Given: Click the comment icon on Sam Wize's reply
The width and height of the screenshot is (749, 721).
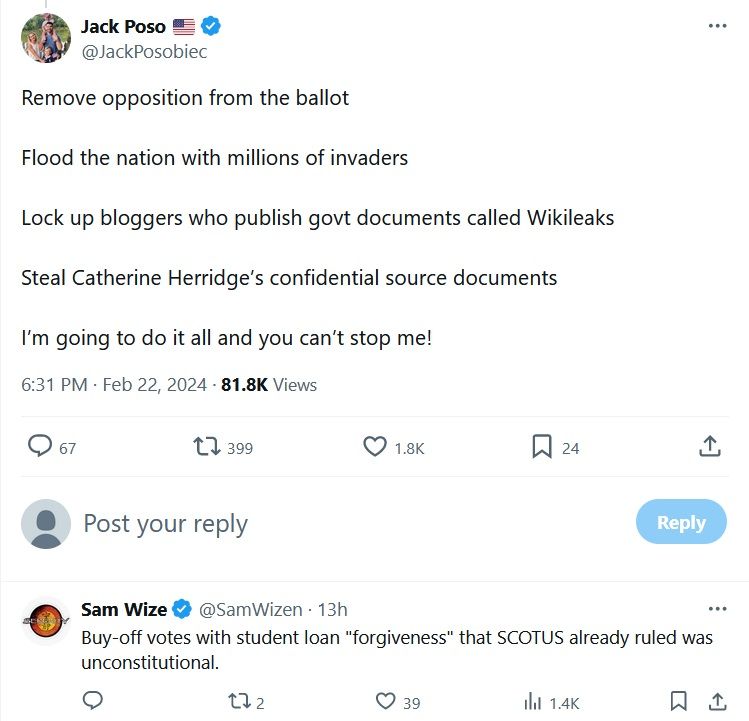Looking at the screenshot, I should pos(93,701).
